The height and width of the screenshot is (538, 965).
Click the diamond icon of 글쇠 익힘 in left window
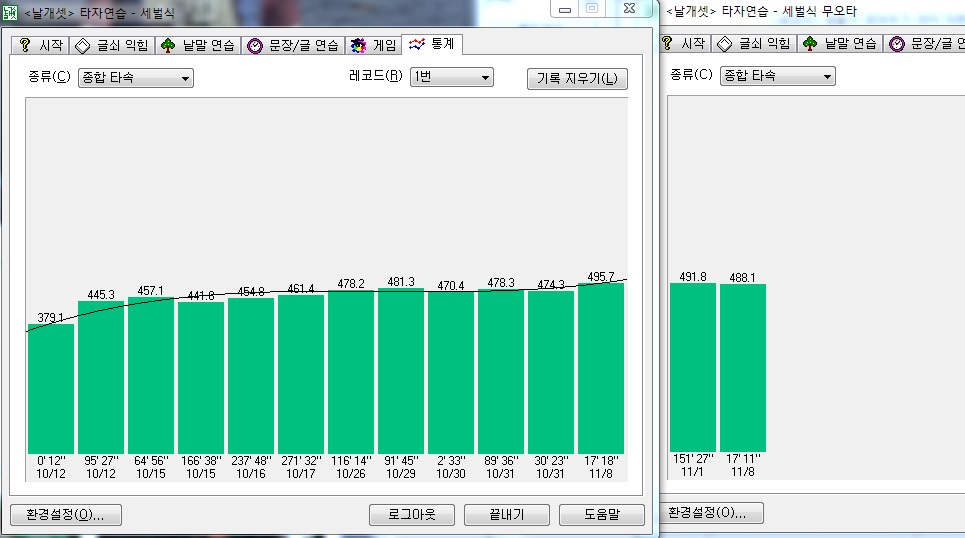[82, 46]
